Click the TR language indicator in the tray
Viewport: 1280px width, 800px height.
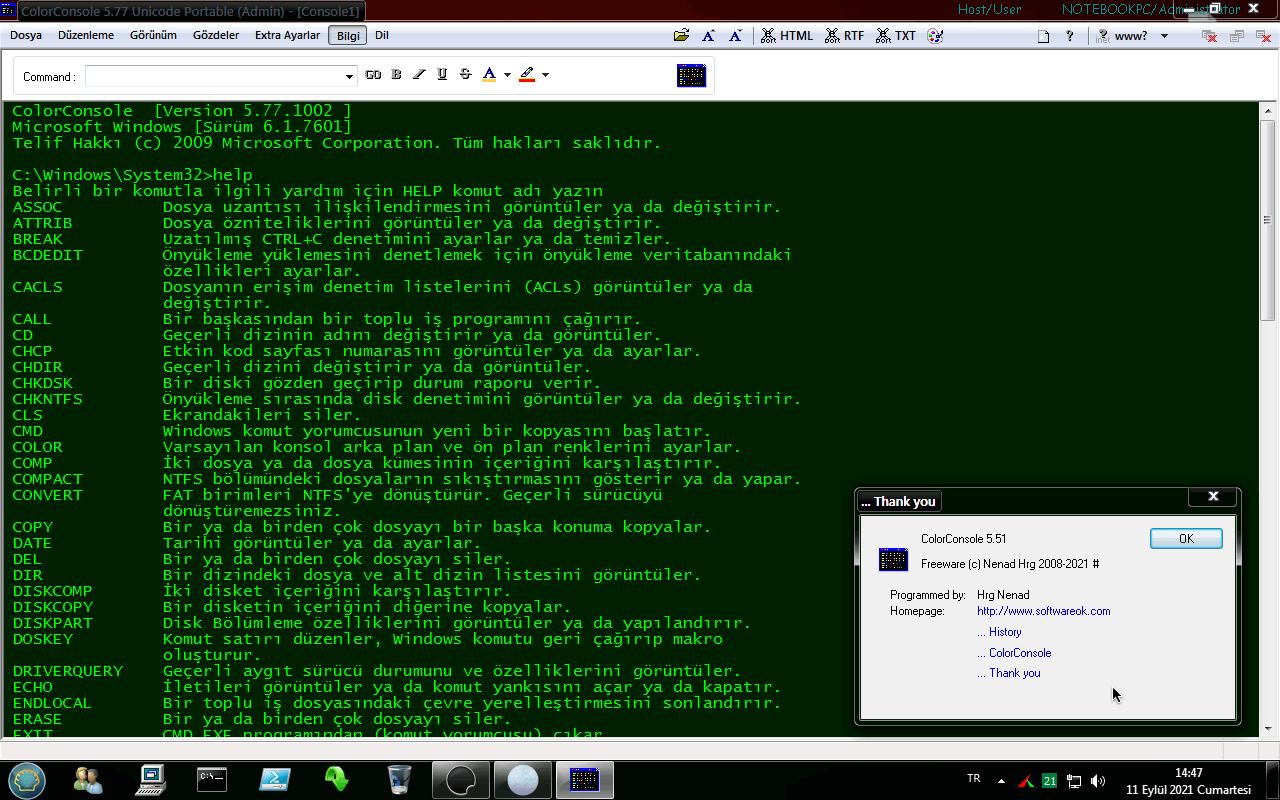pyautogui.click(x=974, y=779)
